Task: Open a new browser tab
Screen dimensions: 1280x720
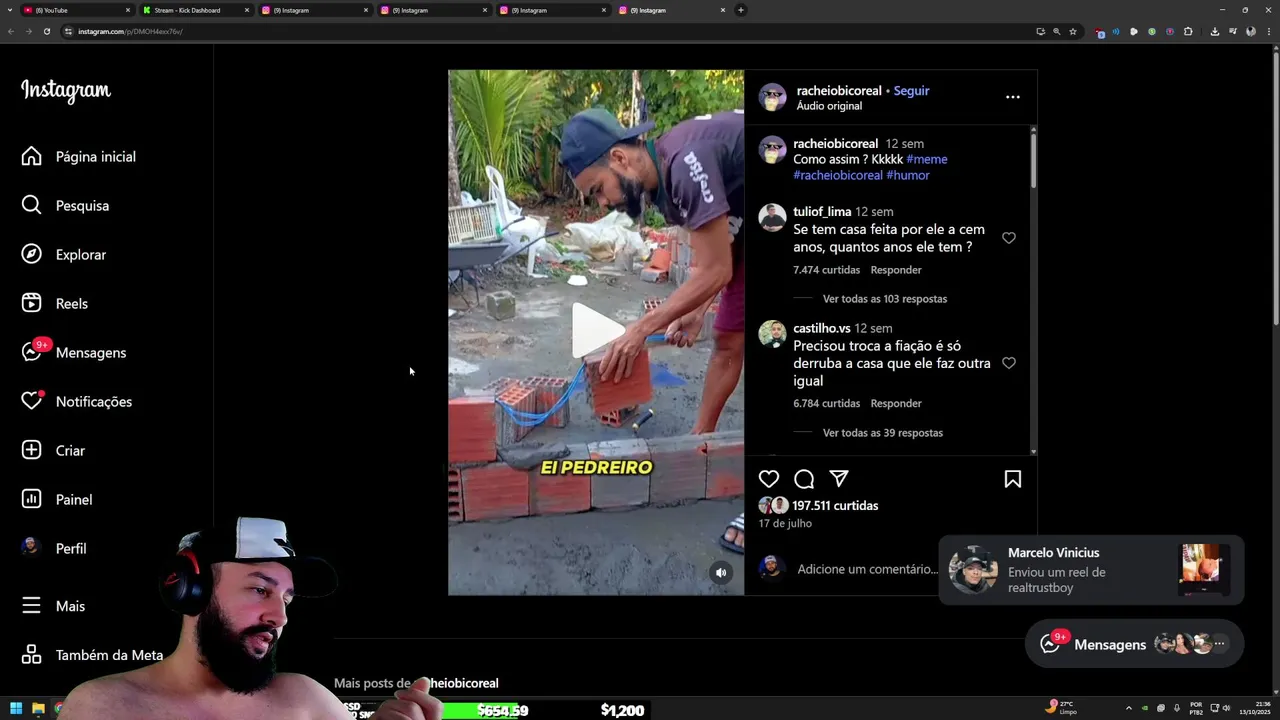Action: [x=740, y=10]
